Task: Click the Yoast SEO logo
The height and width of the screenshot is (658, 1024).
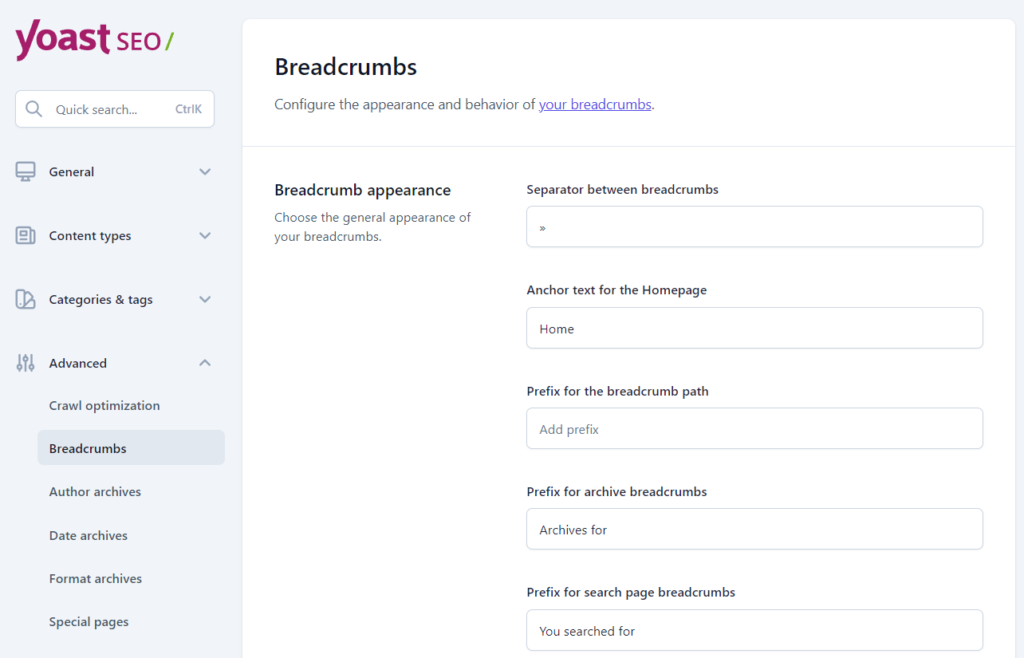Action: coord(95,40)
